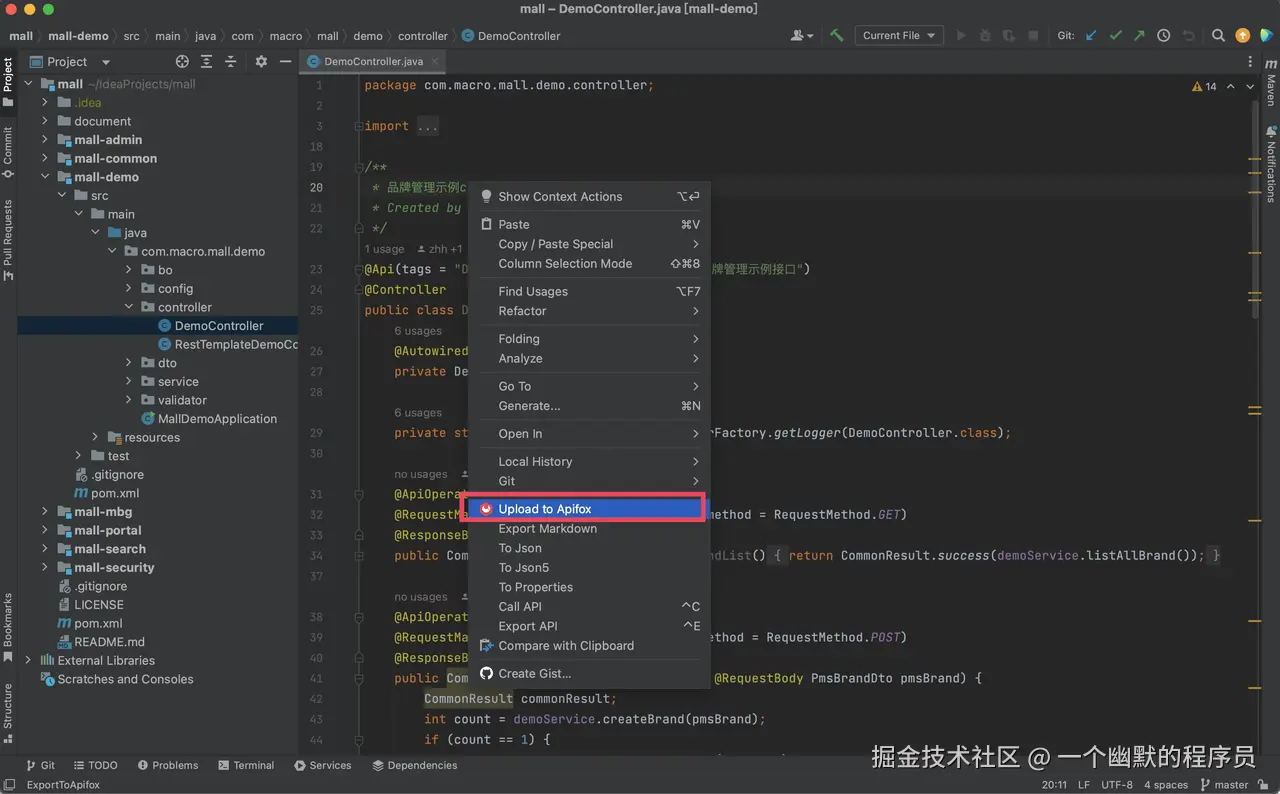This screenshot has width=1280, height=794.
Task: Click UTF-8 encoding in status bar
Action: tap(1117, 785)
